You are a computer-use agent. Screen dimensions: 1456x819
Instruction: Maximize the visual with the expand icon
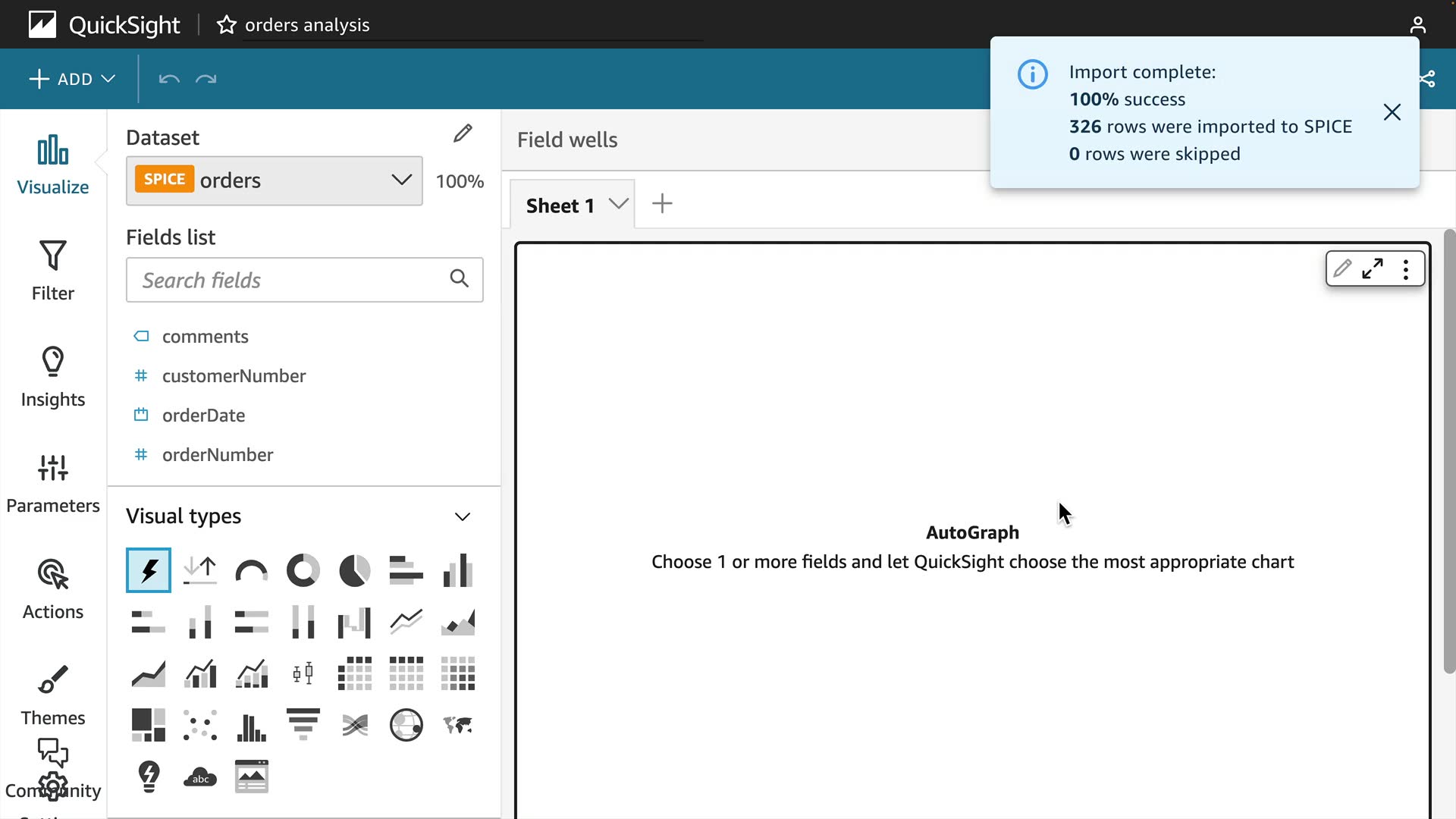1373,269
